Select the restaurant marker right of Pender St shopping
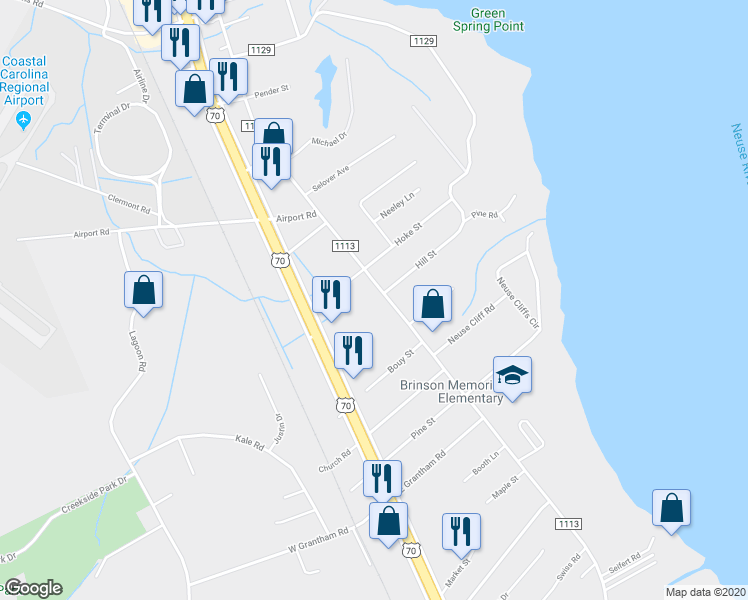Viewport: 748px width, 600px height. 228,77
